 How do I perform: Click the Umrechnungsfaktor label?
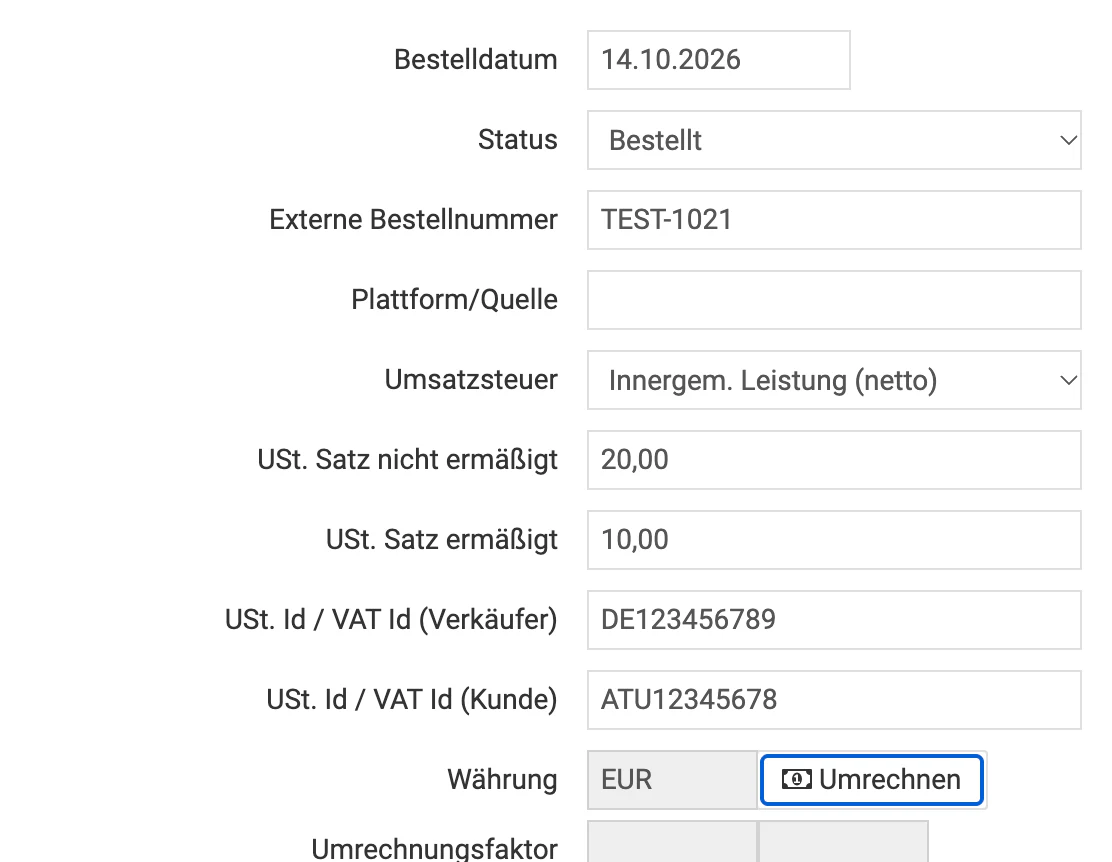point(435,849)
